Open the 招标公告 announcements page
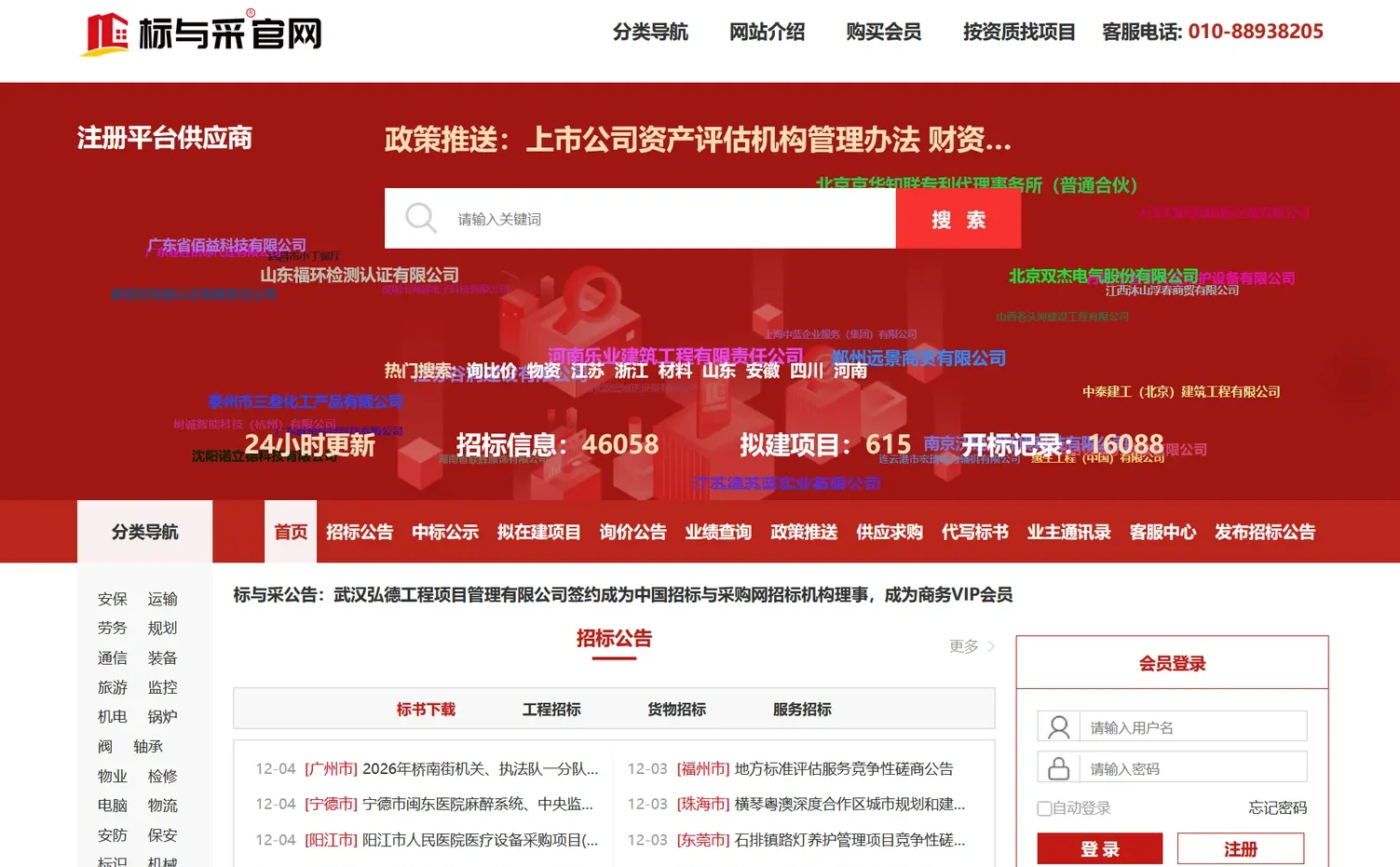1400x867 pixels. pyautogui.click(x=360, y=532)
